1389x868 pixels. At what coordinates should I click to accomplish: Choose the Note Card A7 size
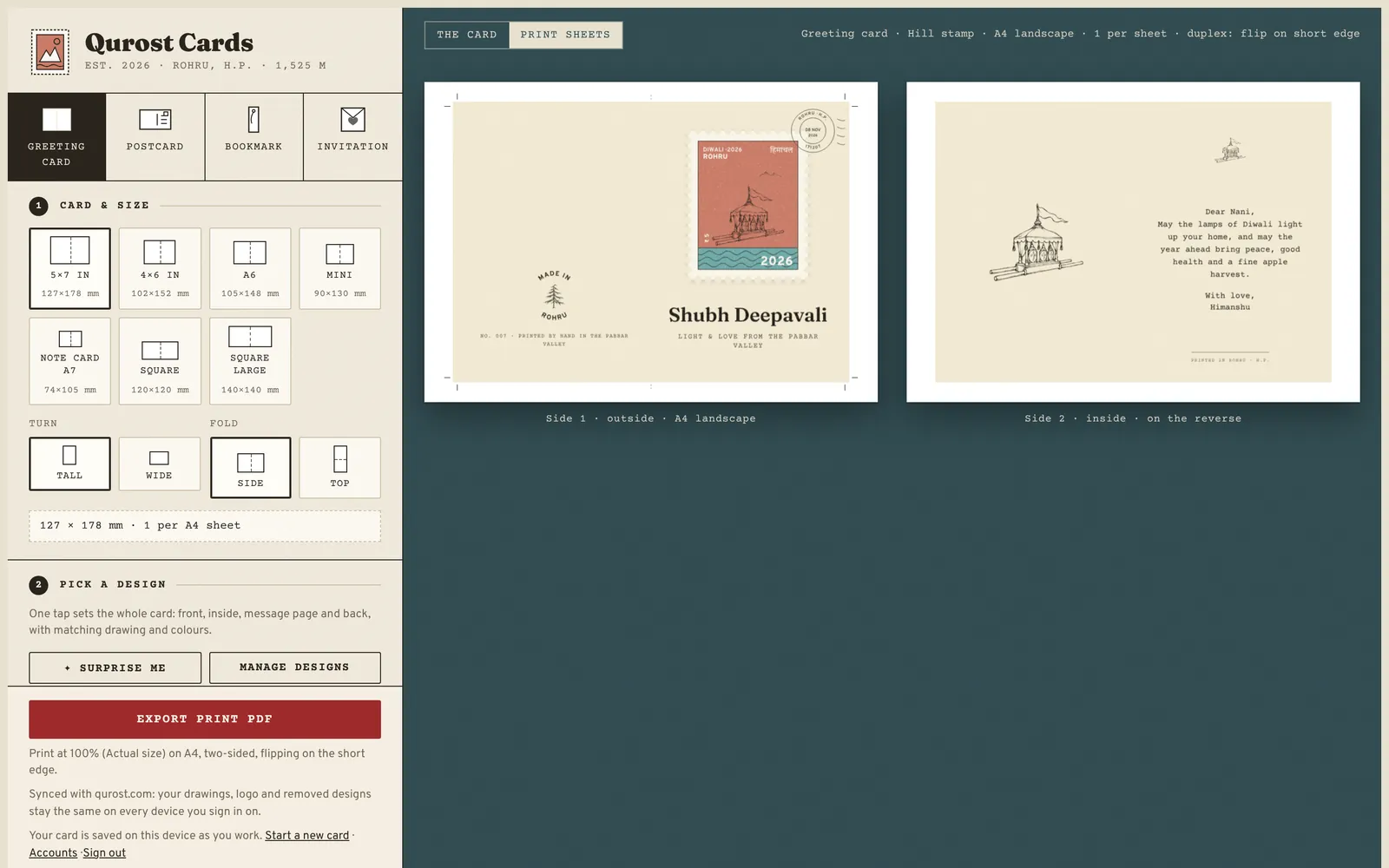69,361
